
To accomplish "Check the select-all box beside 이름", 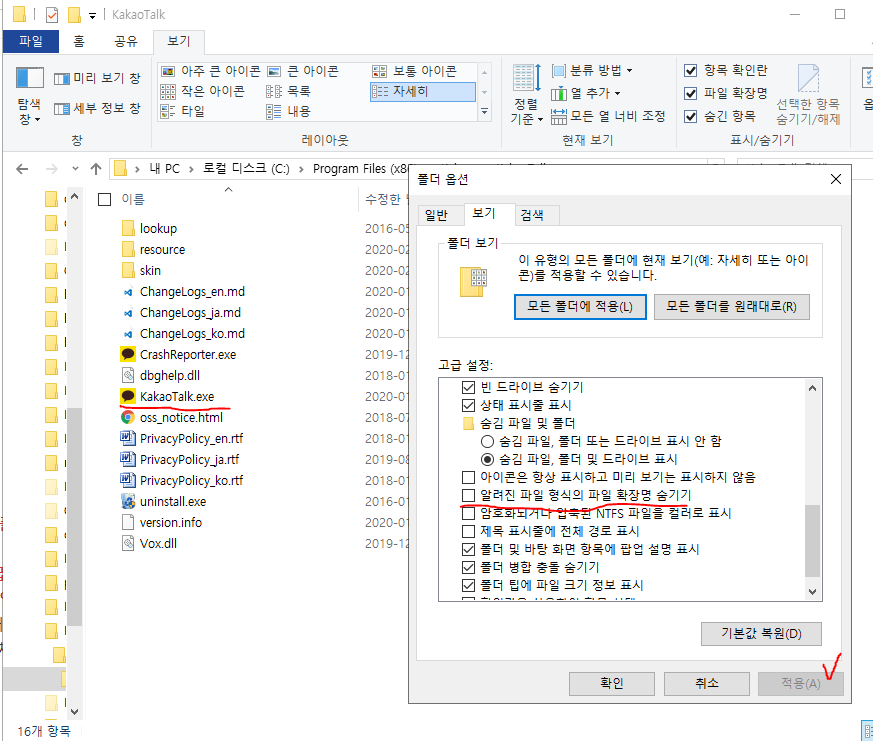I will coord(104,199).
